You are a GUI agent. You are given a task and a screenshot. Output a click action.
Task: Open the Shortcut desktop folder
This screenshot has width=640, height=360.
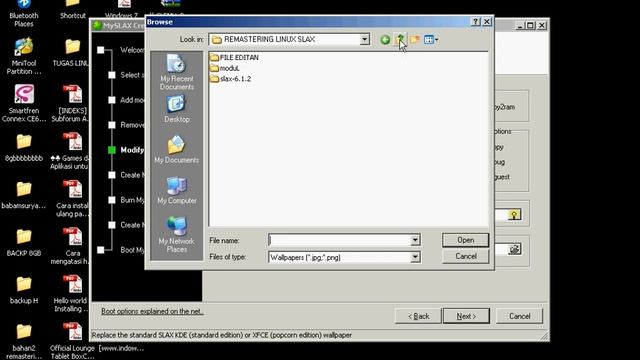[x=73, y=10]
